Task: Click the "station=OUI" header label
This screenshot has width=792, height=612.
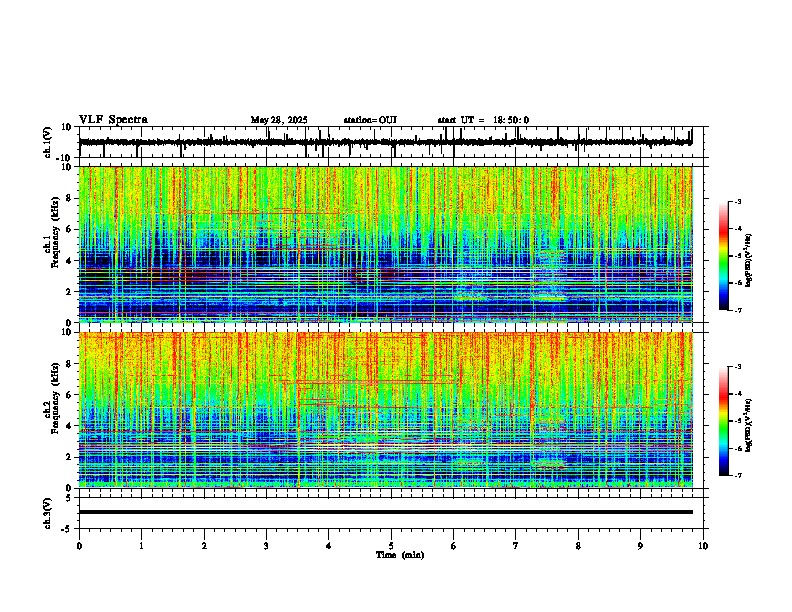Action: pyautogui.click(x=370, y=120)
